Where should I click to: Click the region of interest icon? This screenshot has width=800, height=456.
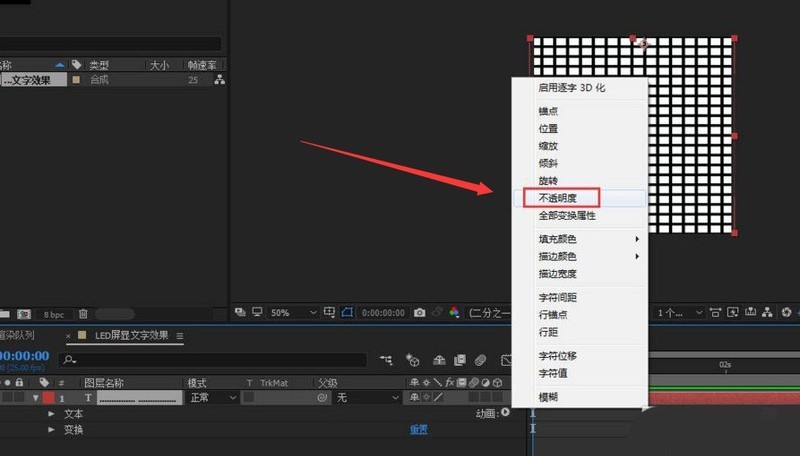pyautogui.click(x=328, y=313)
